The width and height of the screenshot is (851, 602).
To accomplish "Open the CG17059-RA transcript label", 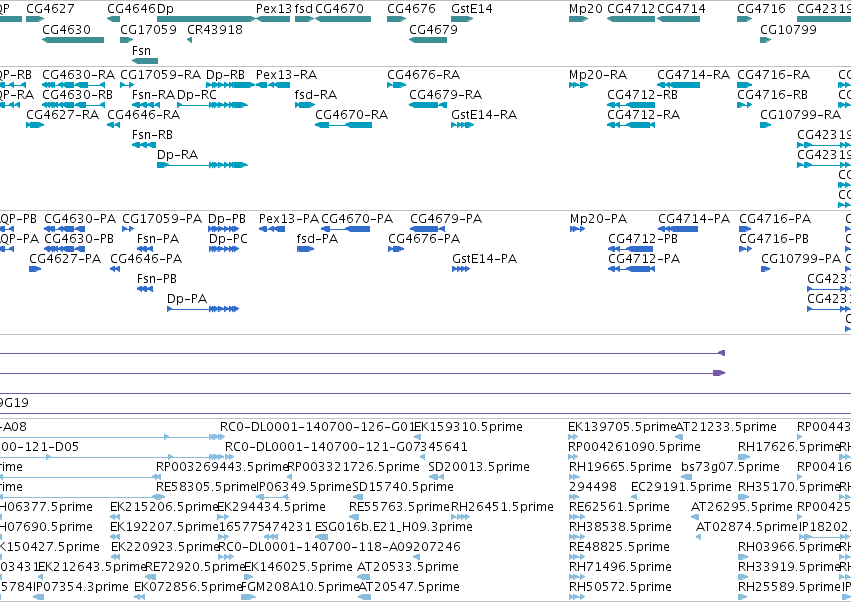I will (x=161, y=74).
